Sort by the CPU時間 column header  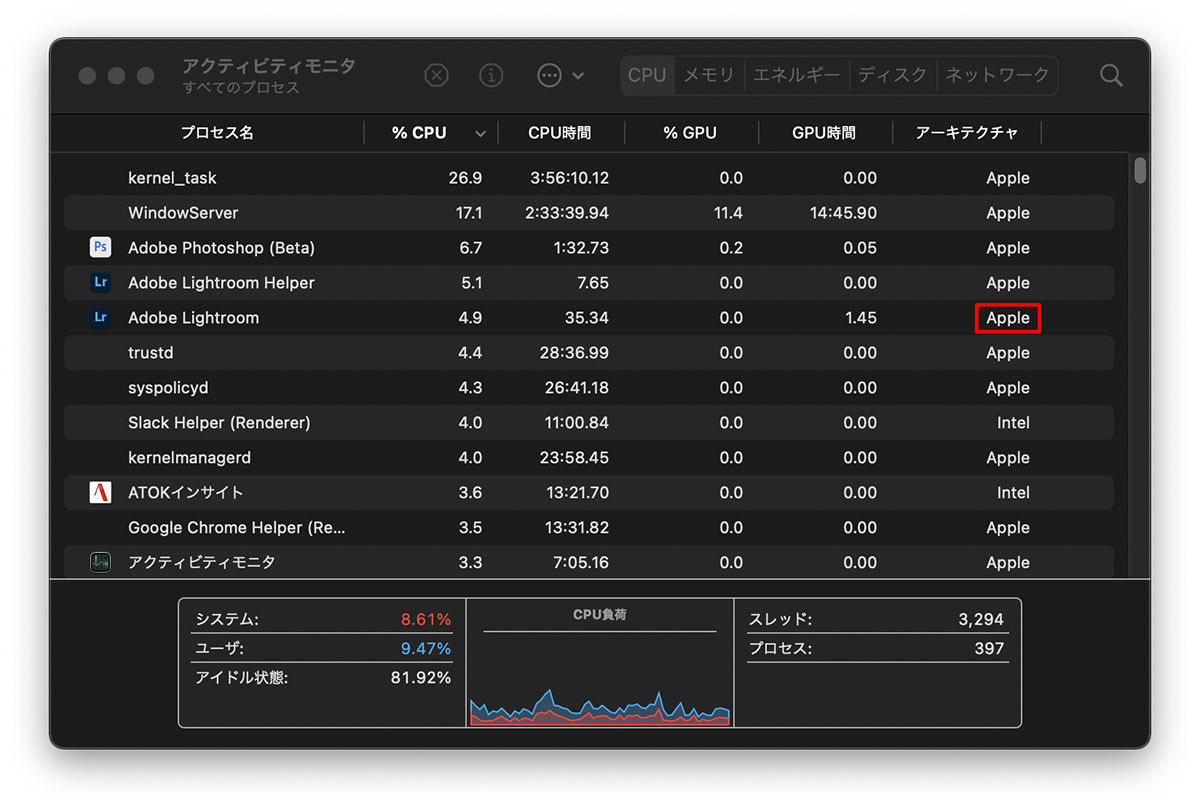(560, 132)
